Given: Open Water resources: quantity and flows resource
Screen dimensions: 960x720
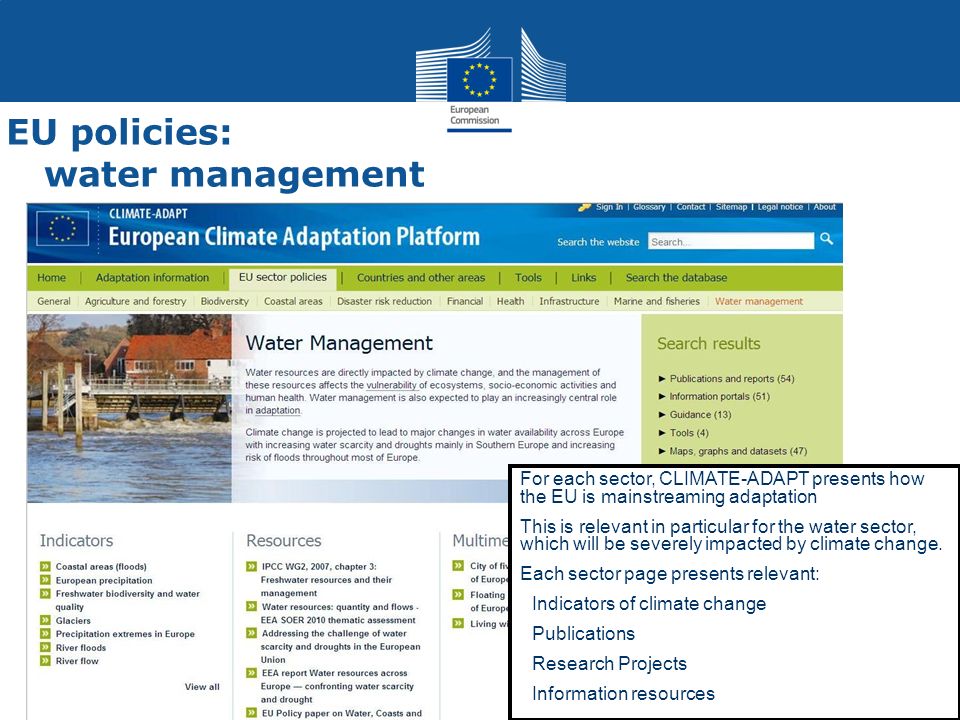Looking at the screenshot, I should coord(340,613).
